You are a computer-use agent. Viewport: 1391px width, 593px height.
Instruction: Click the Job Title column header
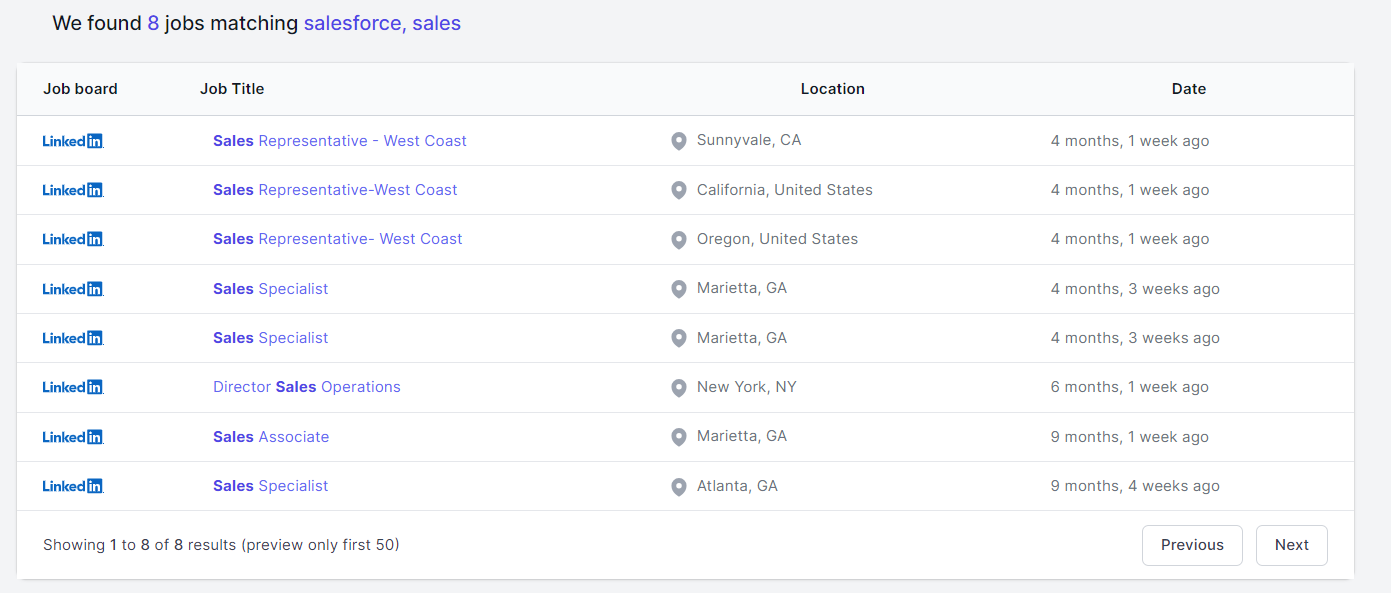tap(232, 89)
